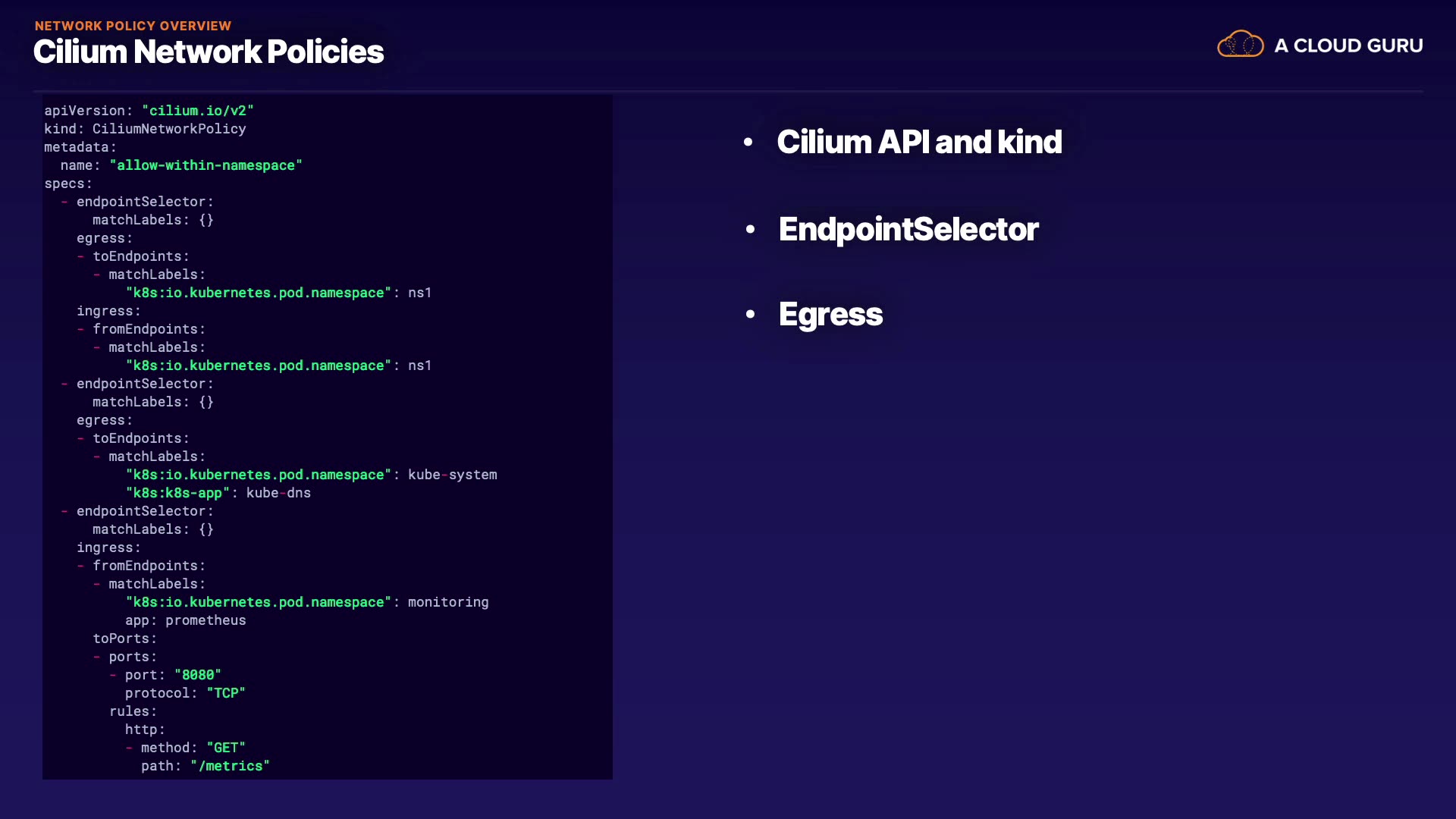Click the NETWORK POLICY OVERVIEW heading

click(133, 26)
